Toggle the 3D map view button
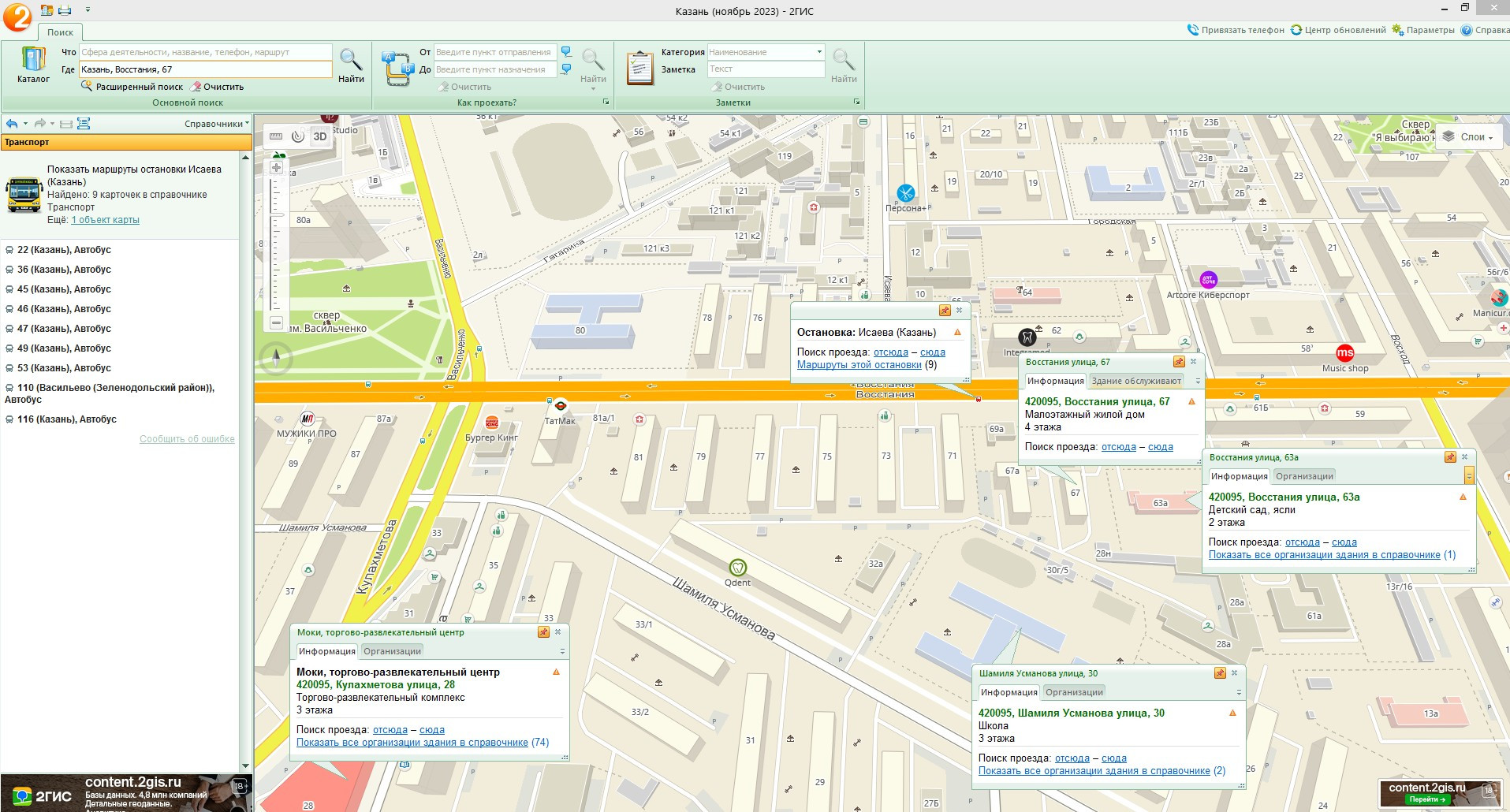Viewport: 1510px width, 812px height. (x=320, y=136)
